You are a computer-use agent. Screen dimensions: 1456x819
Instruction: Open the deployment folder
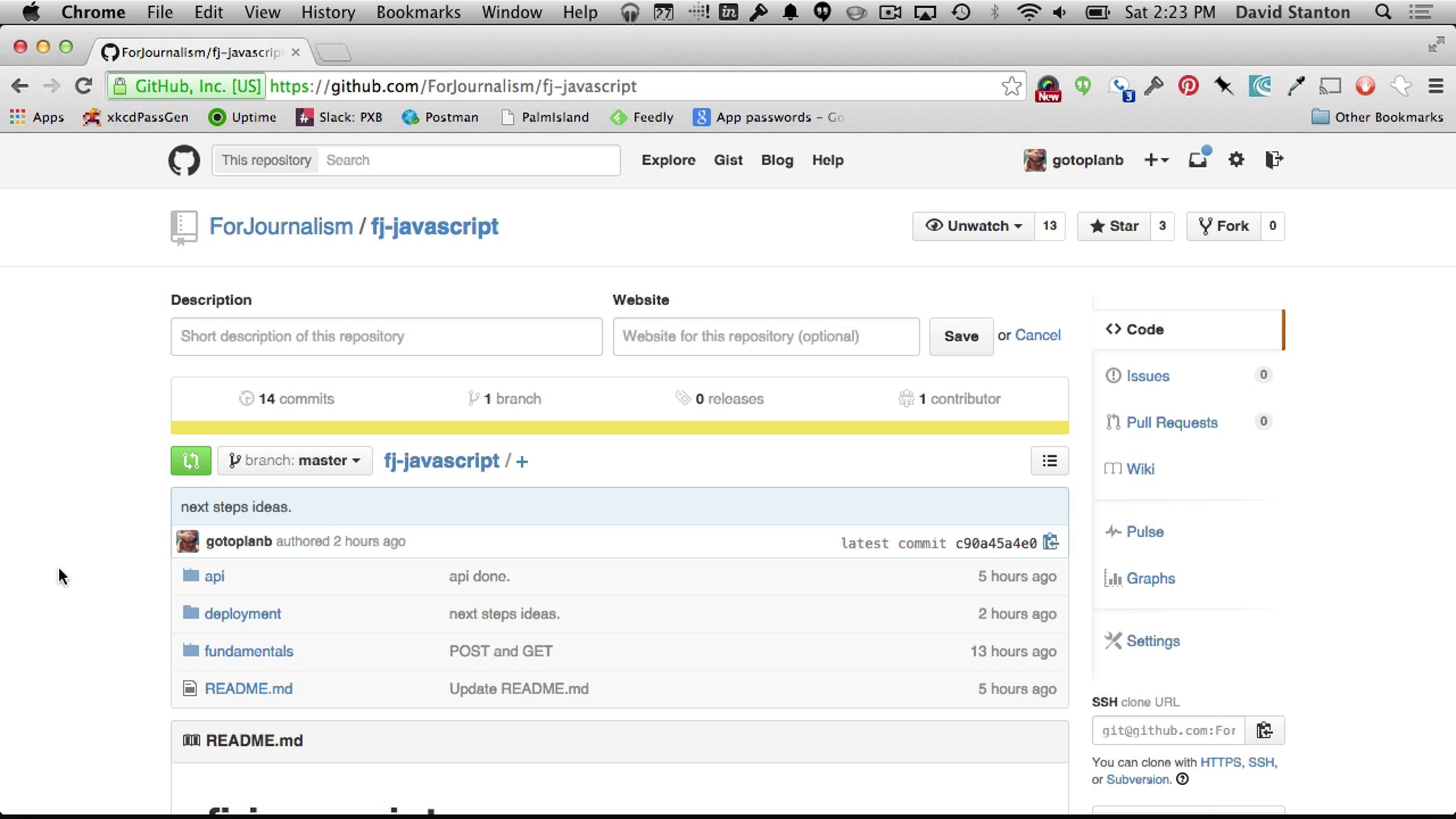coord(243,613)
